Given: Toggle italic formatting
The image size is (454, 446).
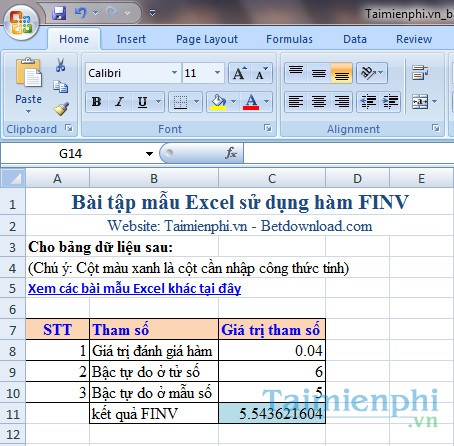Looking at the screenshot, I should (119, 102).
